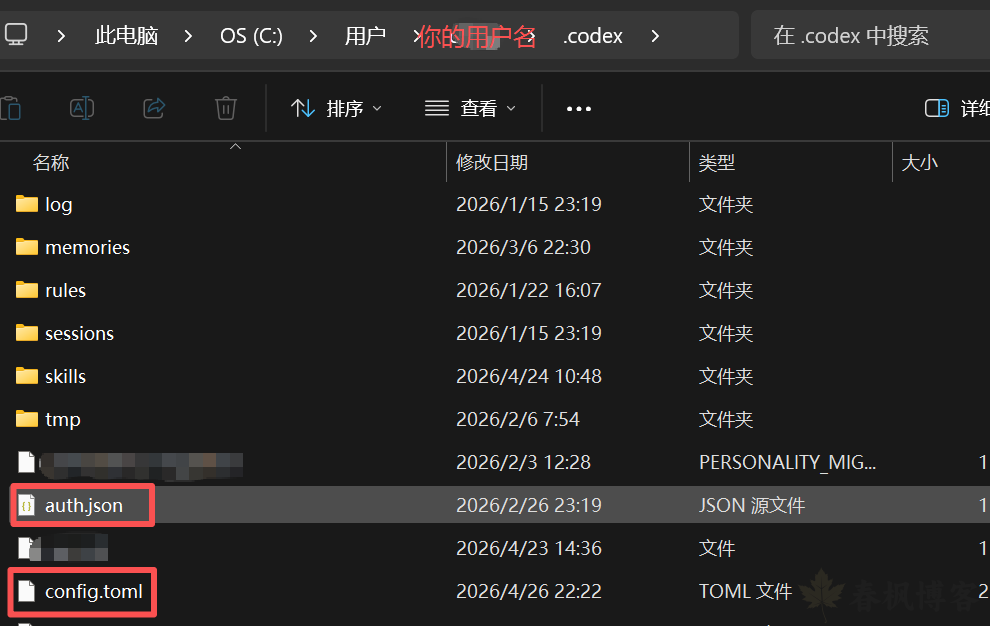Viewport: 990px width, 626px height.
Task: Open the 排序 sort dropdown
Action: [x=337, y=109]
